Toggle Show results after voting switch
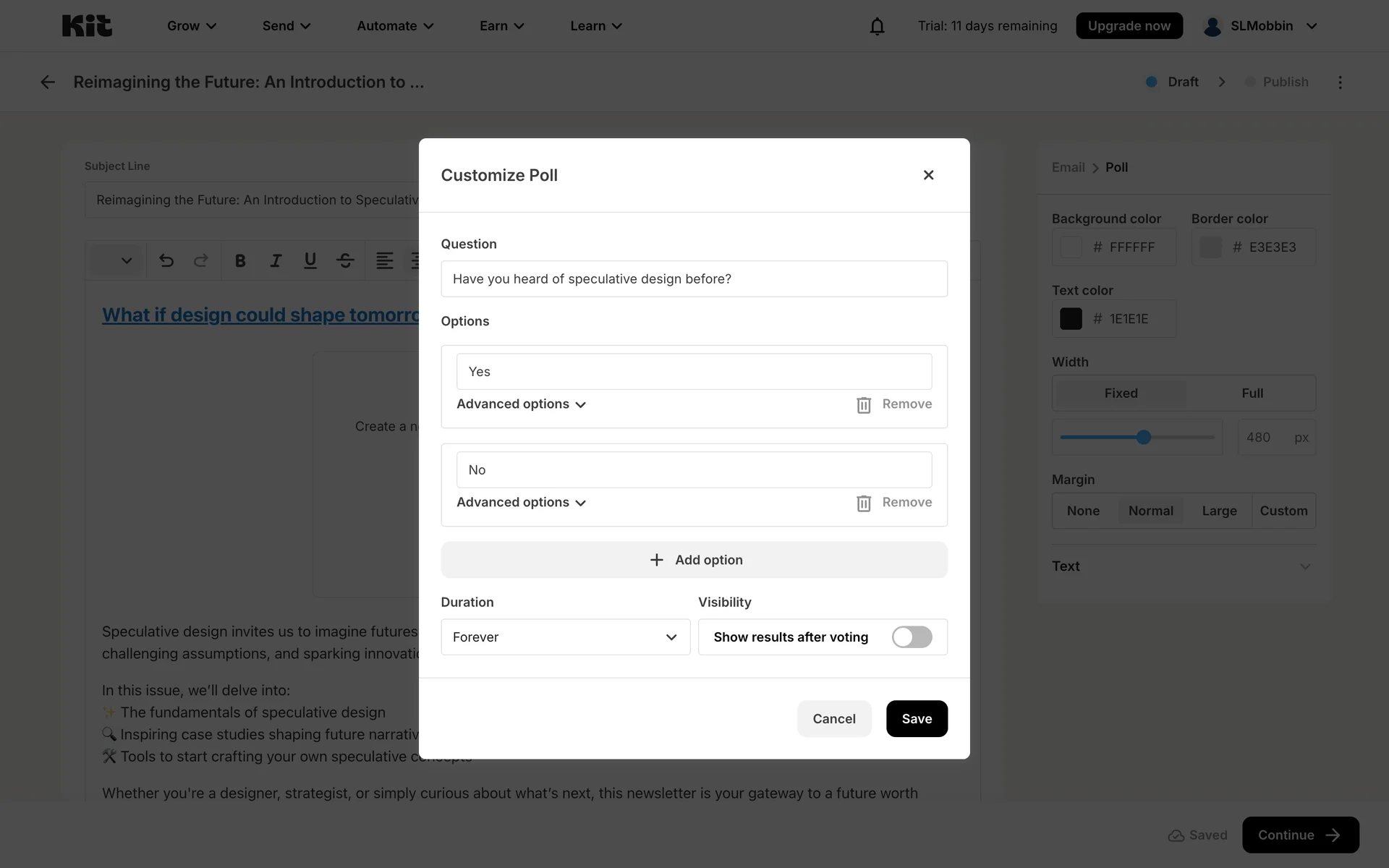 pos(912,637)
